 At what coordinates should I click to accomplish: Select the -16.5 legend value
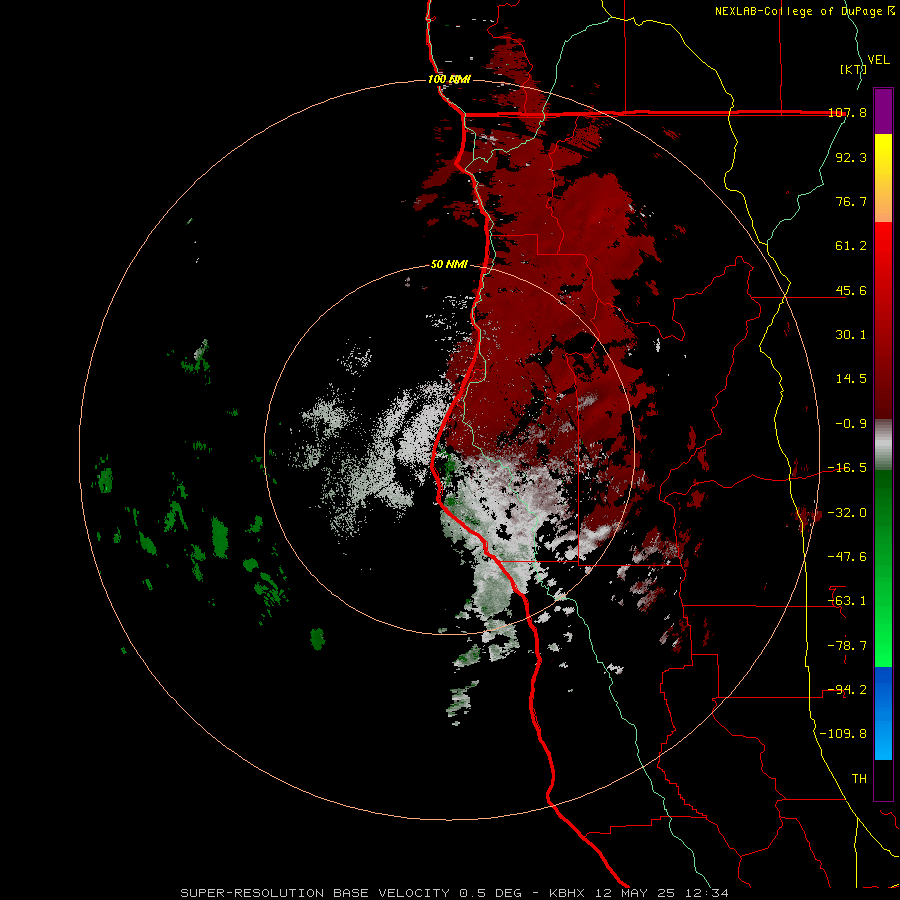coord(847,468)
